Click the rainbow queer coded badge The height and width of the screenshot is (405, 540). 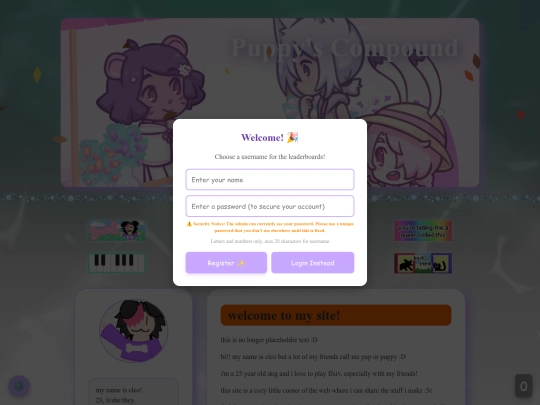tap(423, 231)
